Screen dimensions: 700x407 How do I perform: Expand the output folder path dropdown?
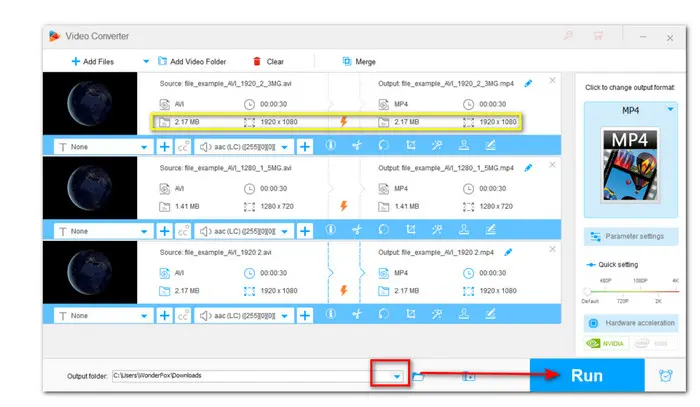(x=397, y=376)
